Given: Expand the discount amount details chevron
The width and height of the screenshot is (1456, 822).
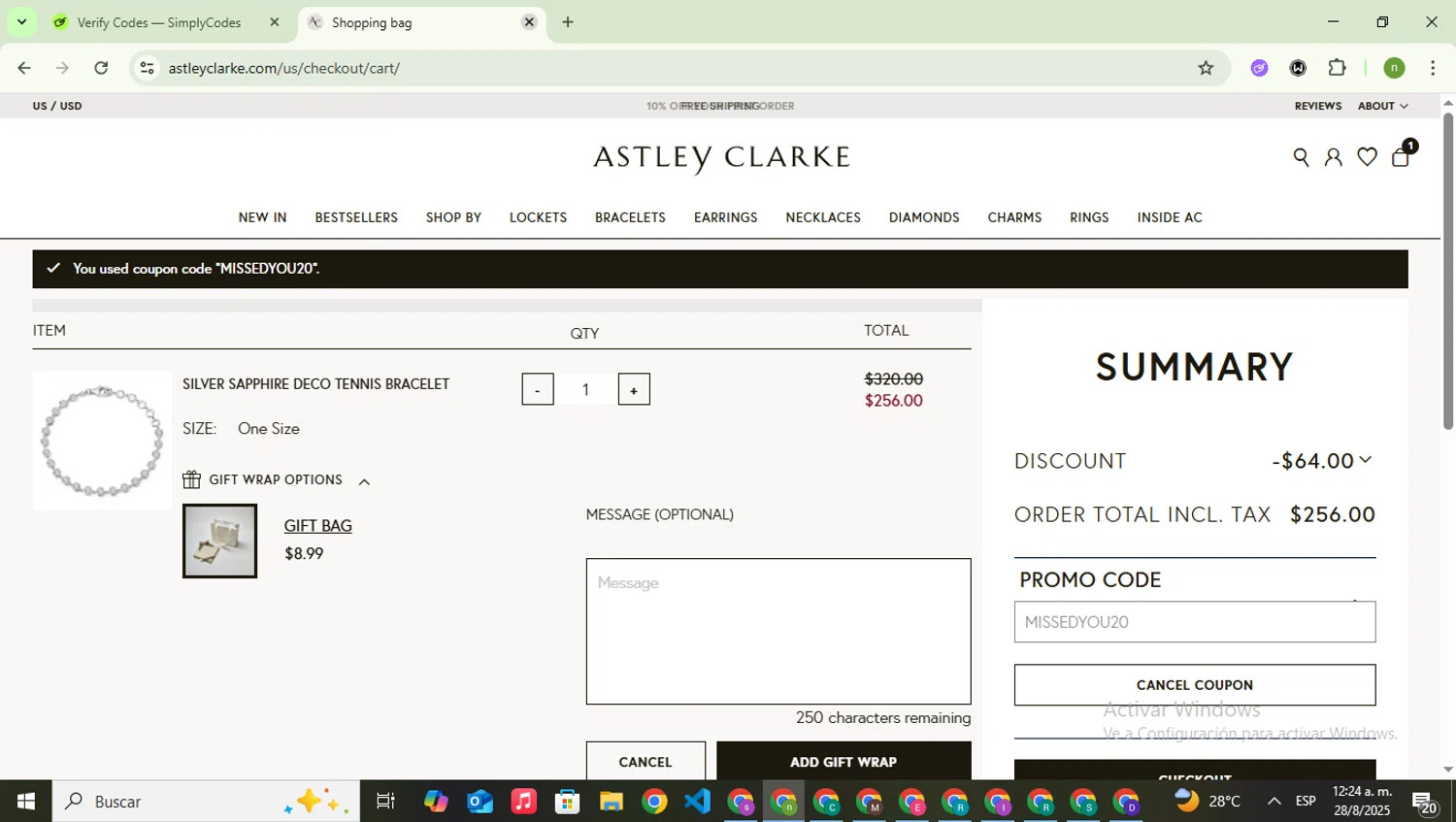Looking at the screenshot, I should [x=1366, y=459].
